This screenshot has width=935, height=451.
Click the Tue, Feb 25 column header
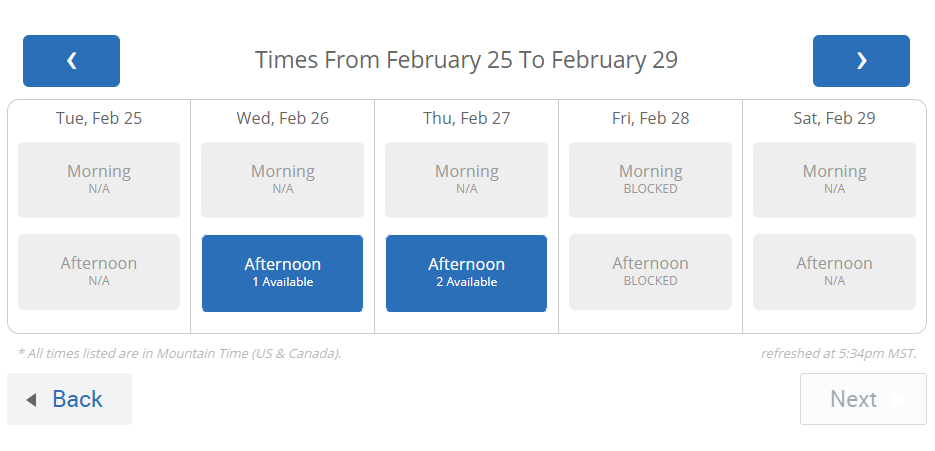coord(99,118)
